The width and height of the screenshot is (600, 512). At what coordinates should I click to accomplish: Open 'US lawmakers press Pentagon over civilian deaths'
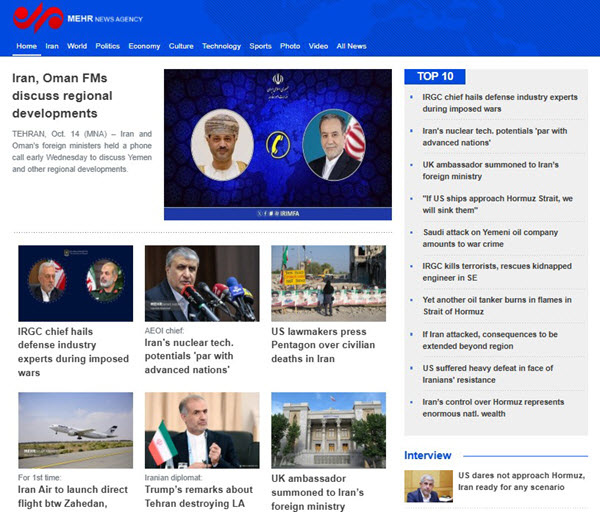[x=323, y=345]
